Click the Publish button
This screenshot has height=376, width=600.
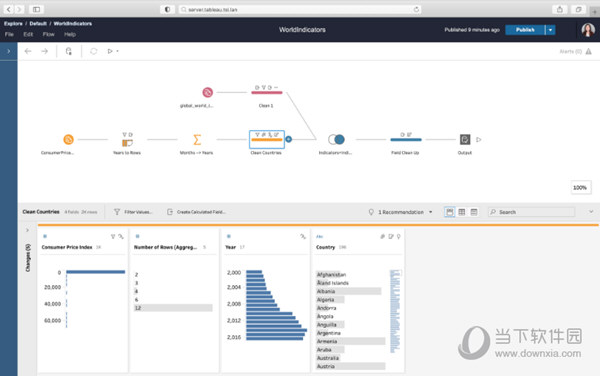525,30
